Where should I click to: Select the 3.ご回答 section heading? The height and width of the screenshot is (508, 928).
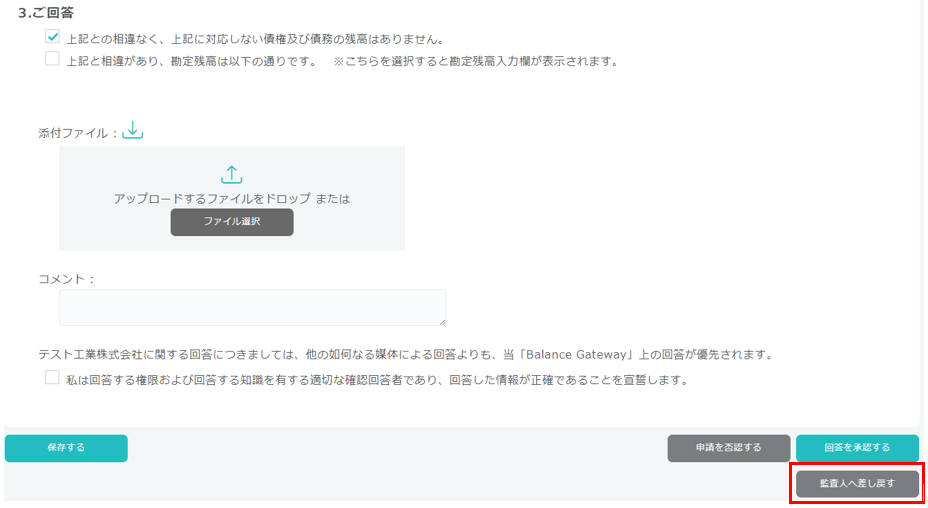[x=46, y=13]
